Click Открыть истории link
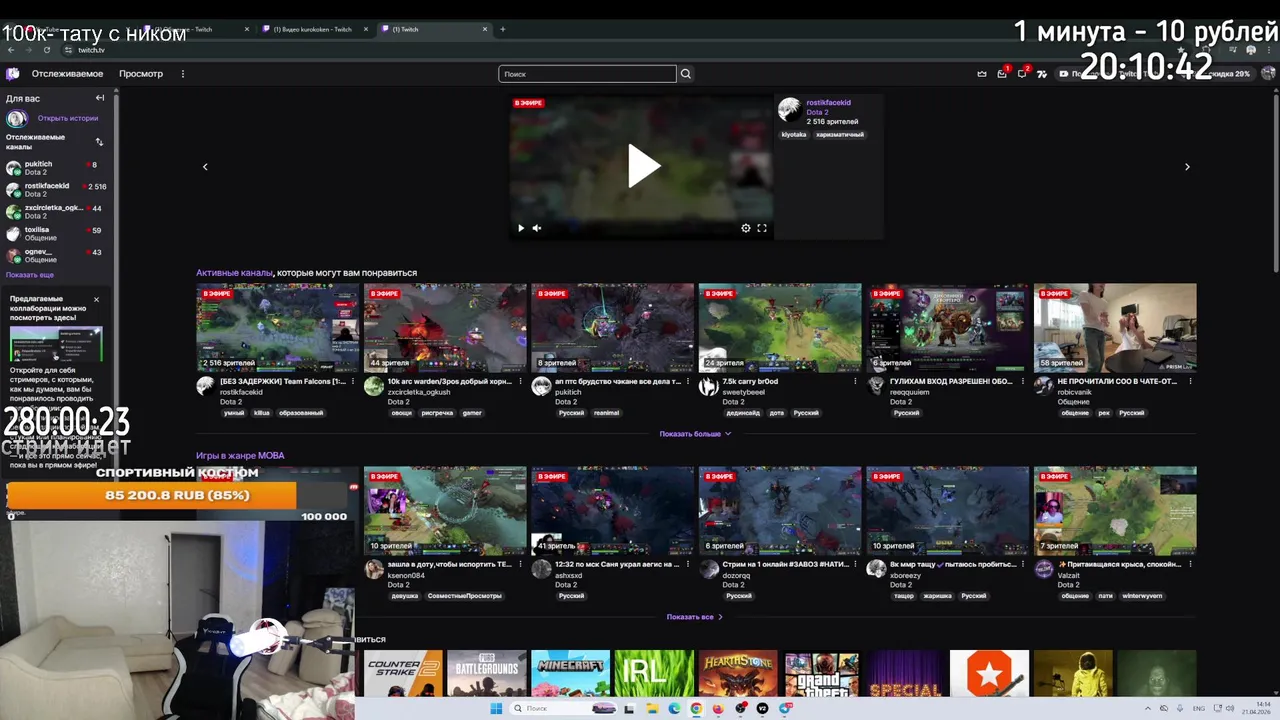 68,118
